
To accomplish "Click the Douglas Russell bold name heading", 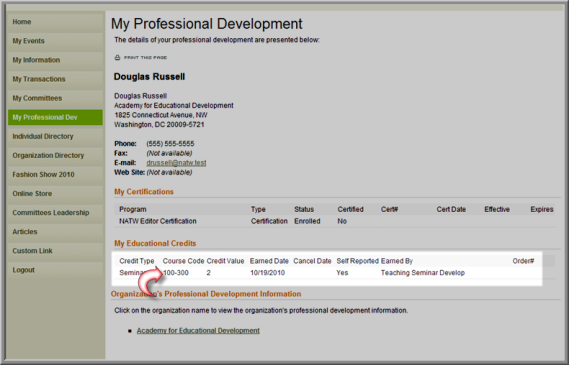I will [149, 77].
